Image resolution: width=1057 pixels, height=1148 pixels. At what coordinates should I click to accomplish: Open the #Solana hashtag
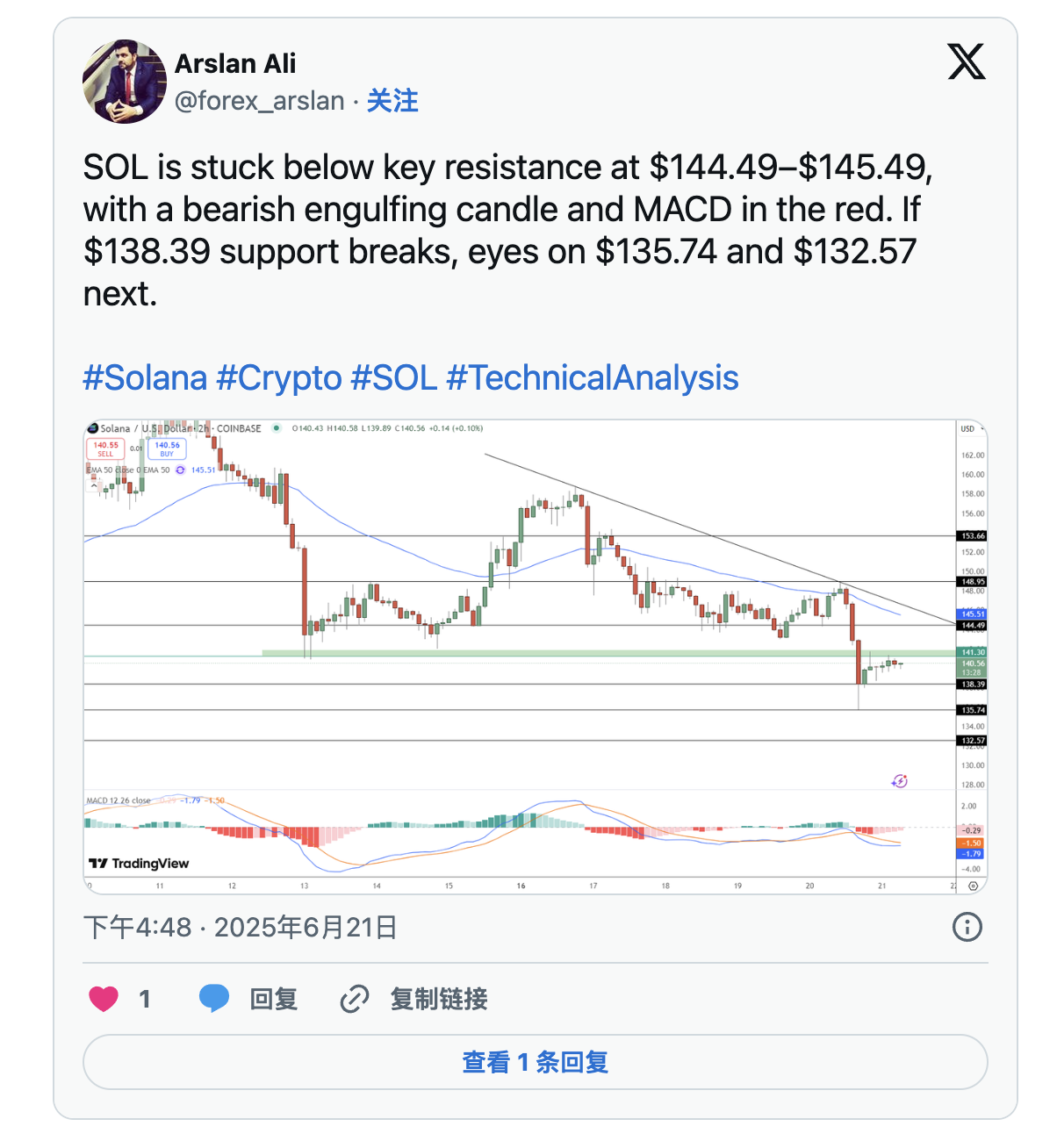[x=145, y=378]
